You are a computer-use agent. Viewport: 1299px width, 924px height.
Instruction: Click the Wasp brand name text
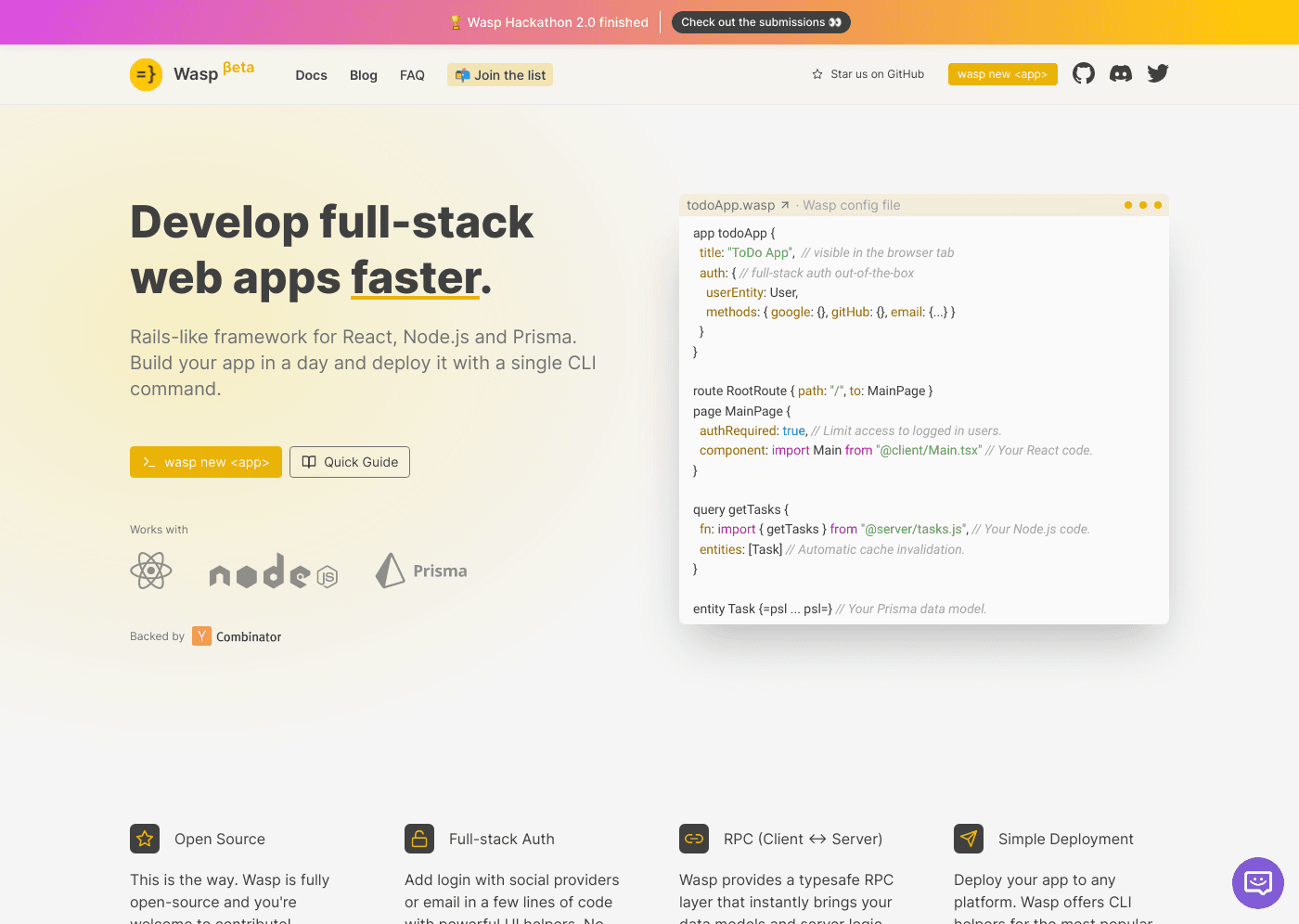[196, 74]
